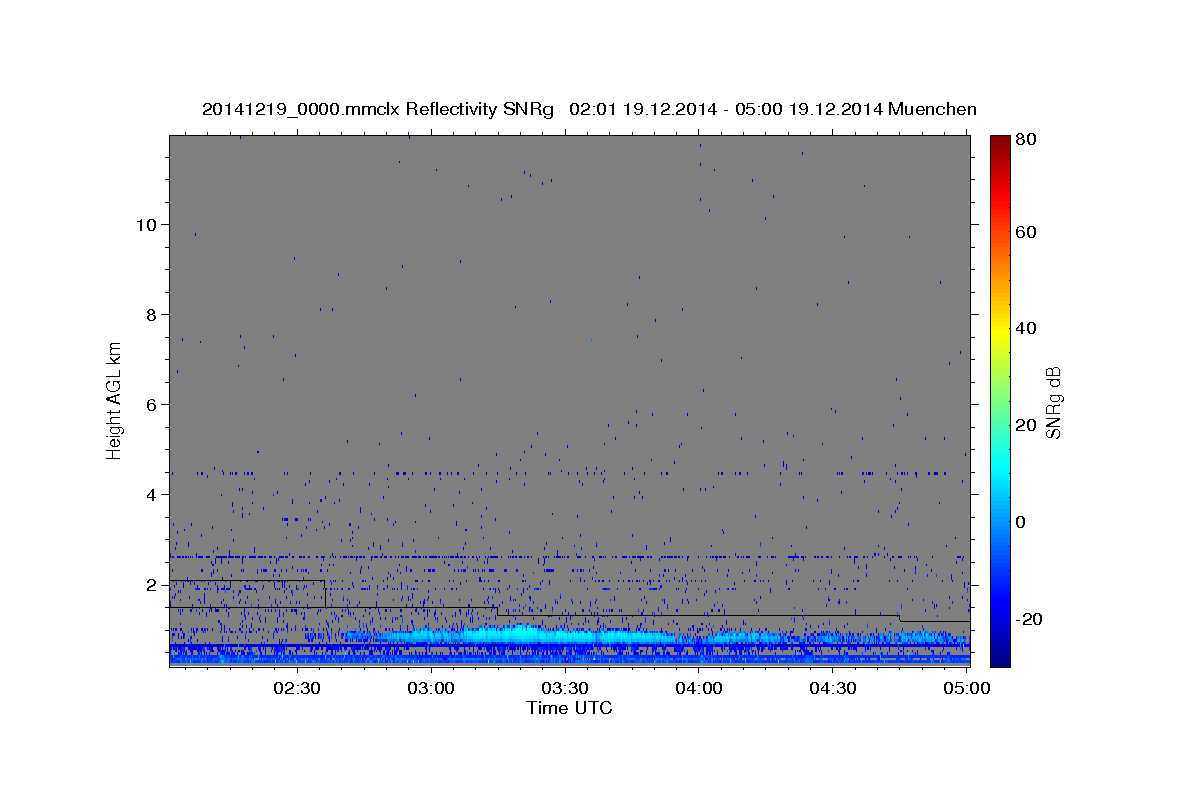The width and height of the screenshot is (1200, 800).
Task: Click the 'SNRg dB' colorbar label
Action: (x=1053, y=402)
